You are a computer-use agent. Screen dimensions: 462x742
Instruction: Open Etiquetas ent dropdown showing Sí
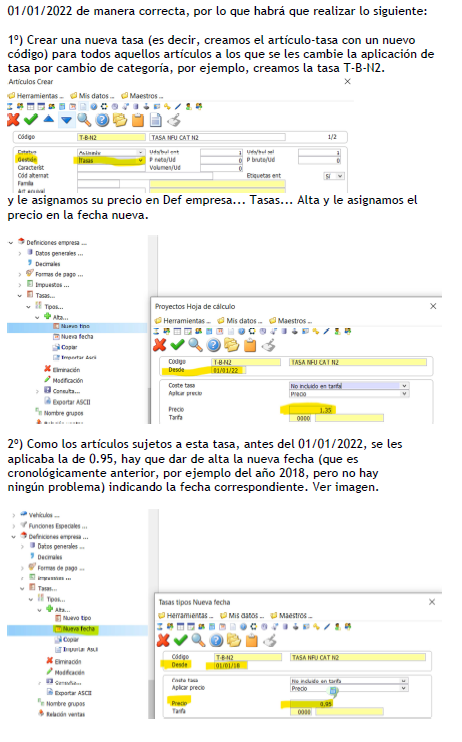click(x=339, y=176)
